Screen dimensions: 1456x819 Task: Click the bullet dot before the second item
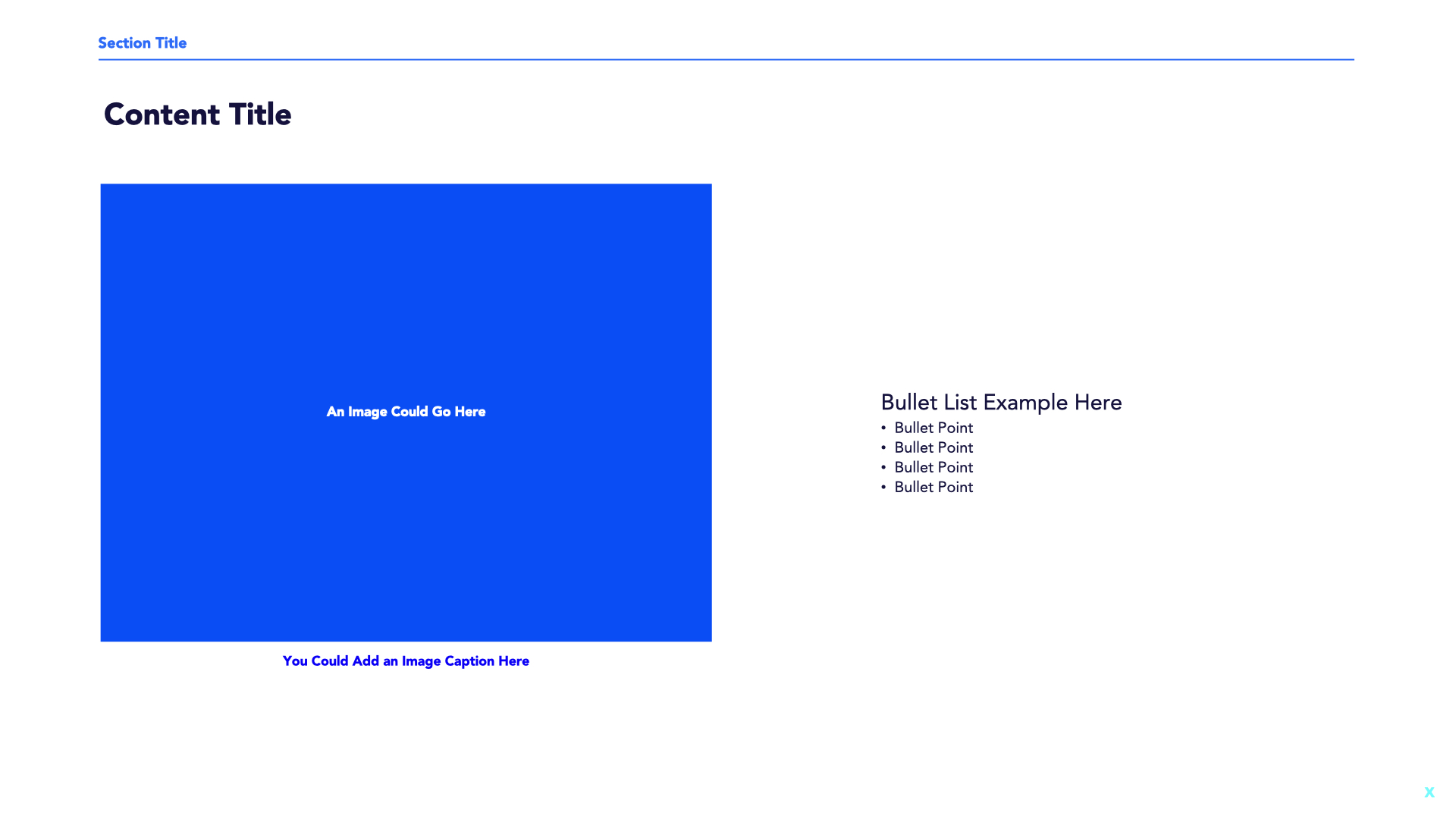coord(883,448)
